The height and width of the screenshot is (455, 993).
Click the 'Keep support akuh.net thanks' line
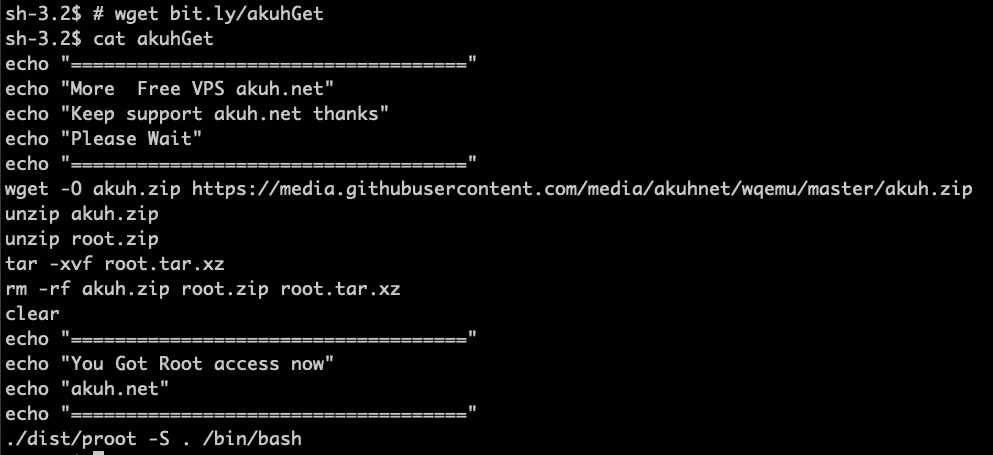197,113
